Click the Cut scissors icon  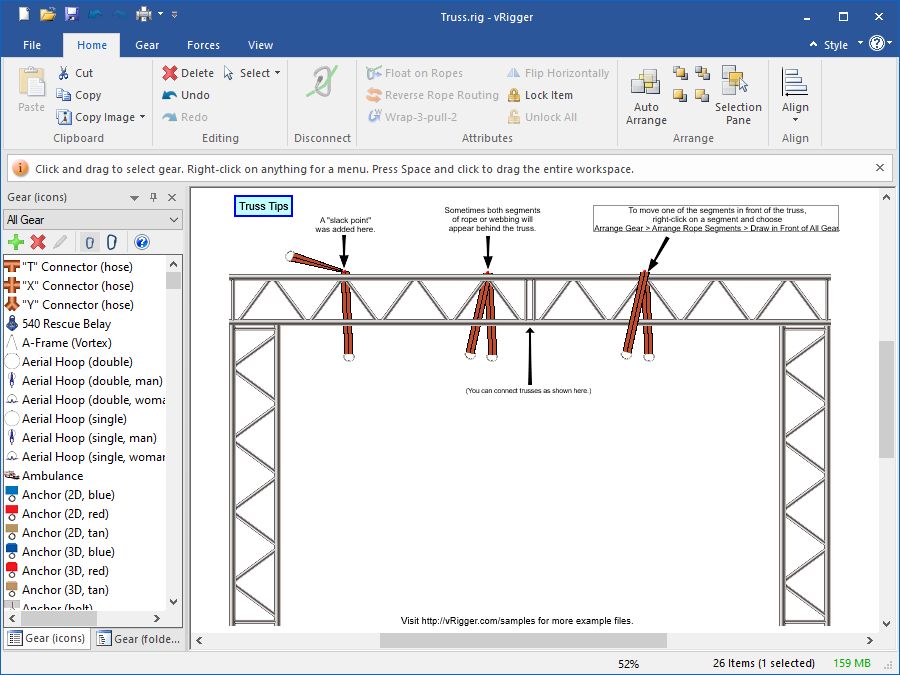pyautogui.click(x=64, y=73)
